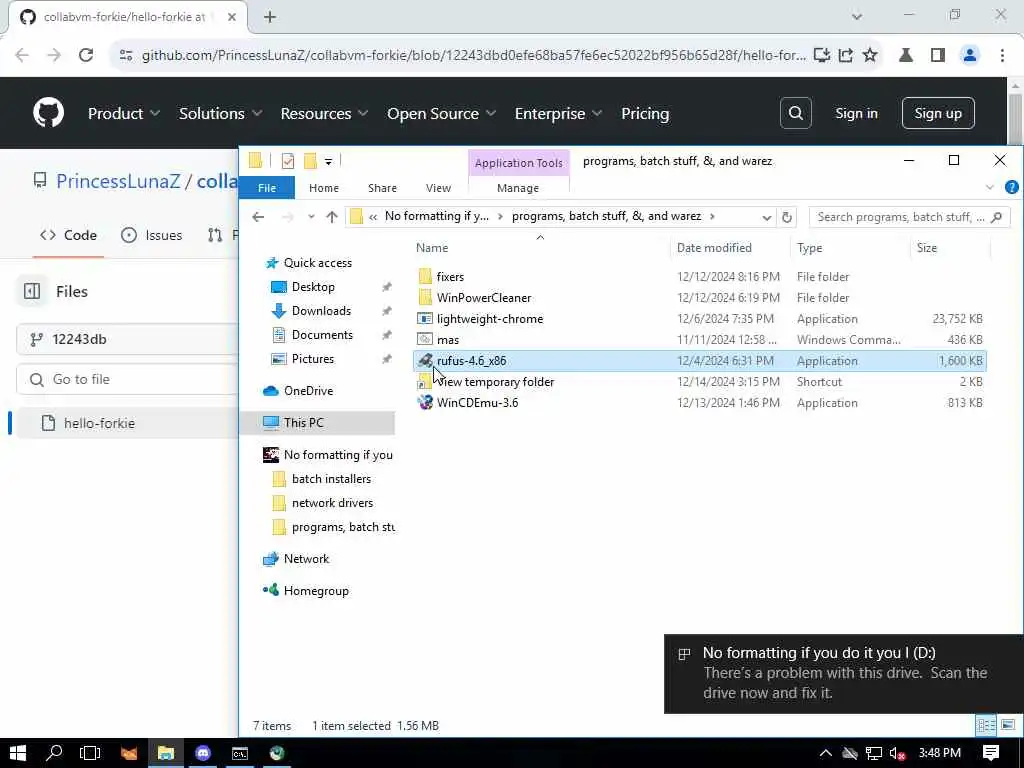Switch to the View ribbon tab
The height and width of the screenshot is (768, 1024).
[x=438, y=188]
